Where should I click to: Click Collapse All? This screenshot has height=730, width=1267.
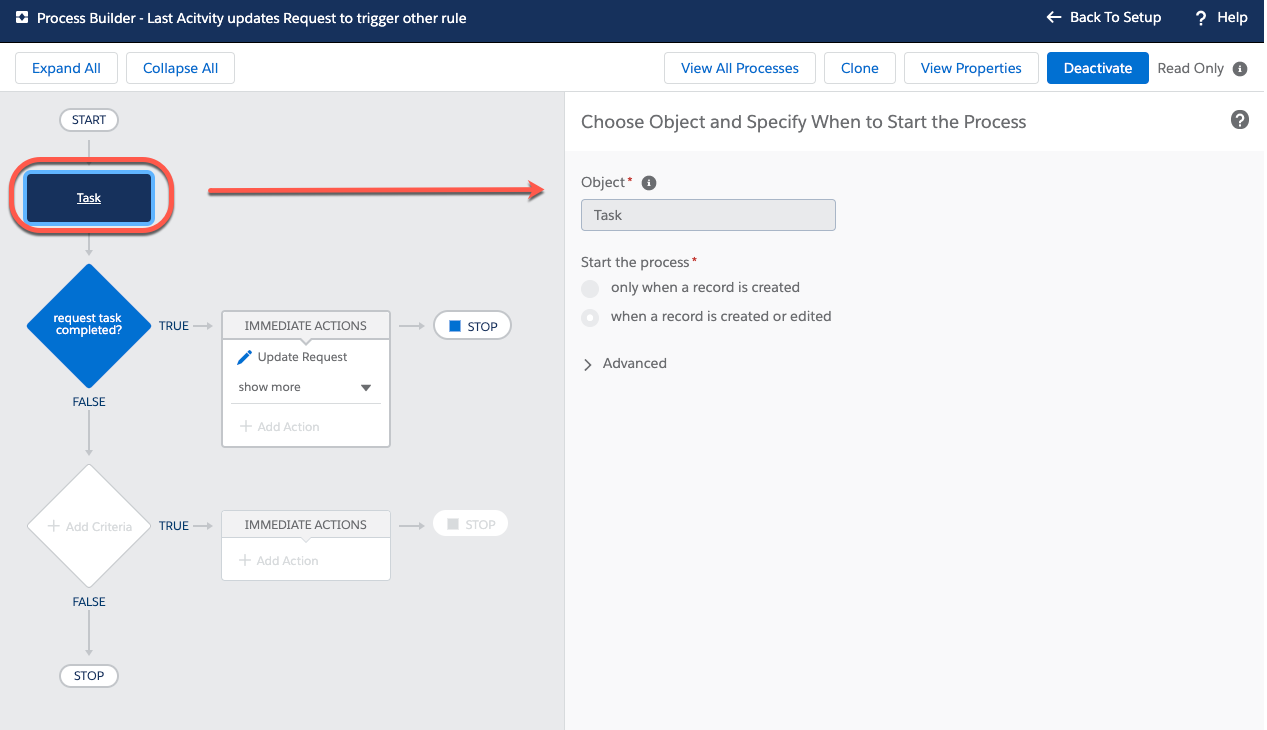tap(180, 68)
